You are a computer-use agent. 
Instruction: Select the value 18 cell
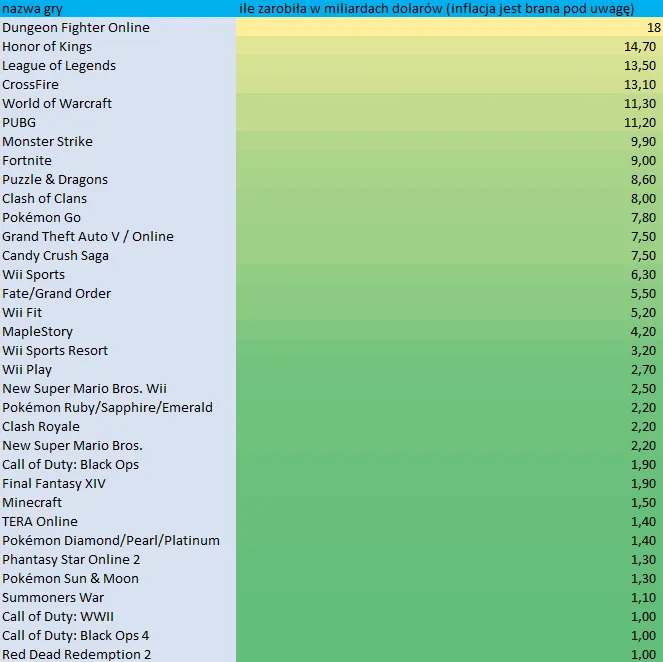pyautogui.click(x=449, y=27)
